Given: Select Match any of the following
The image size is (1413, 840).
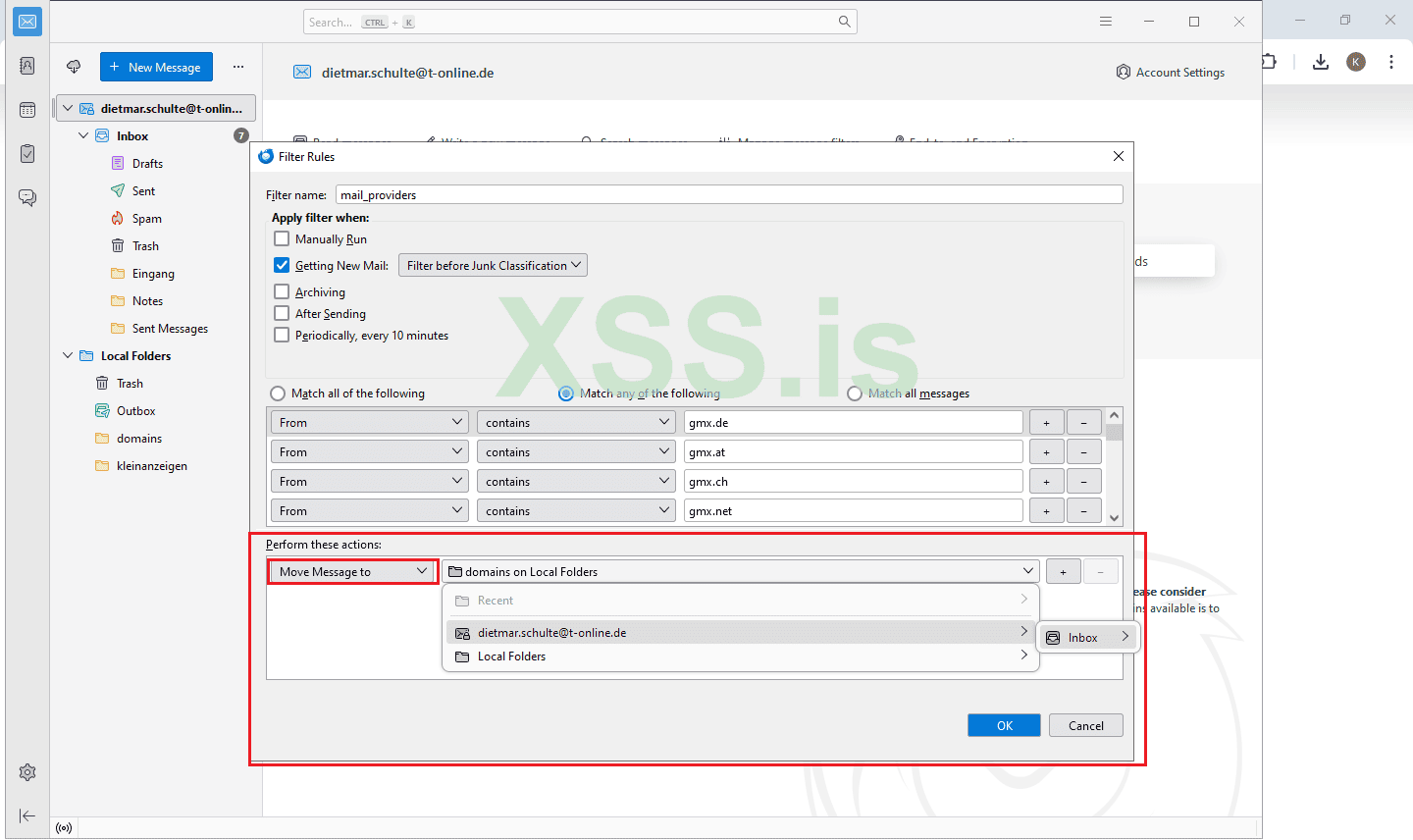Looking at the screenshot, I should [x=566, y=394].
